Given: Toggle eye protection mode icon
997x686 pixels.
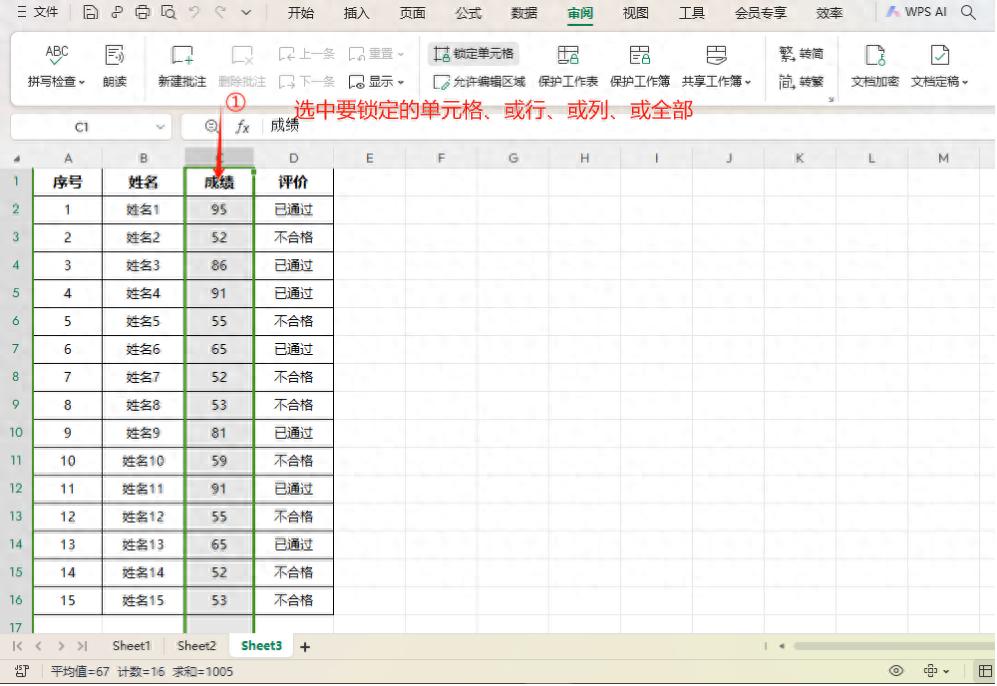Looking at the screenshot, I should (896, 671).
